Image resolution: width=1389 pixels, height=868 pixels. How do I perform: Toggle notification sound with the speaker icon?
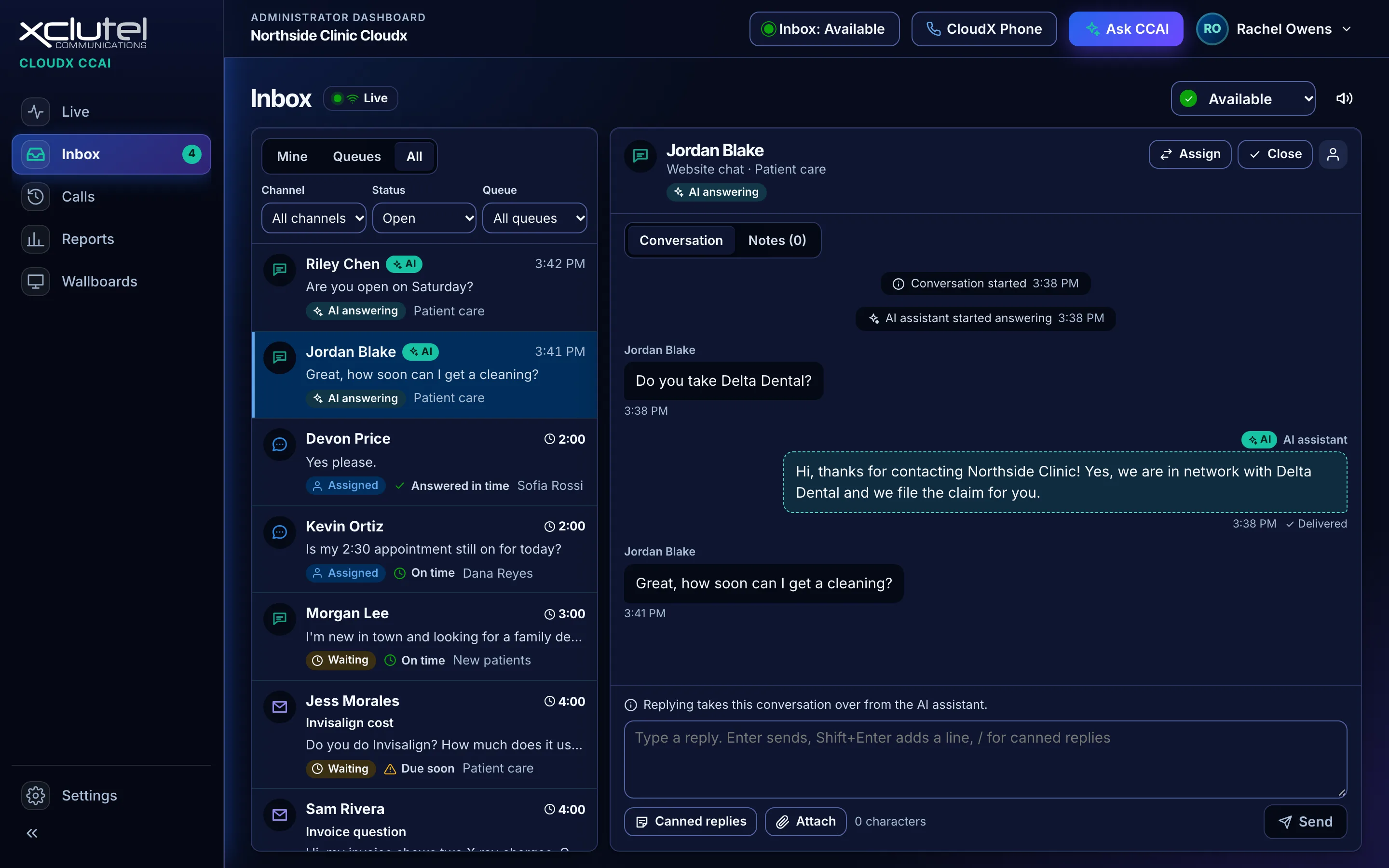pos(1344,98)
